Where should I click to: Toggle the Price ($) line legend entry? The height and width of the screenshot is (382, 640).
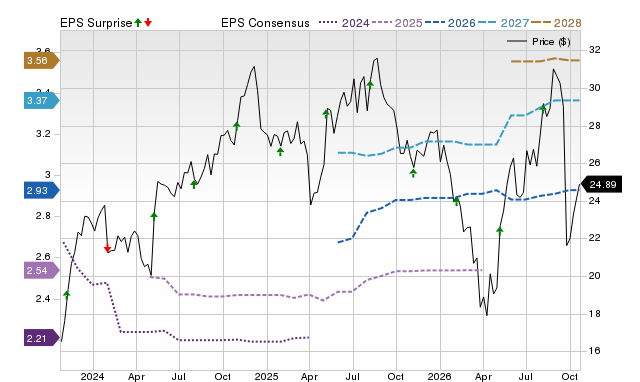coord(538,42)
